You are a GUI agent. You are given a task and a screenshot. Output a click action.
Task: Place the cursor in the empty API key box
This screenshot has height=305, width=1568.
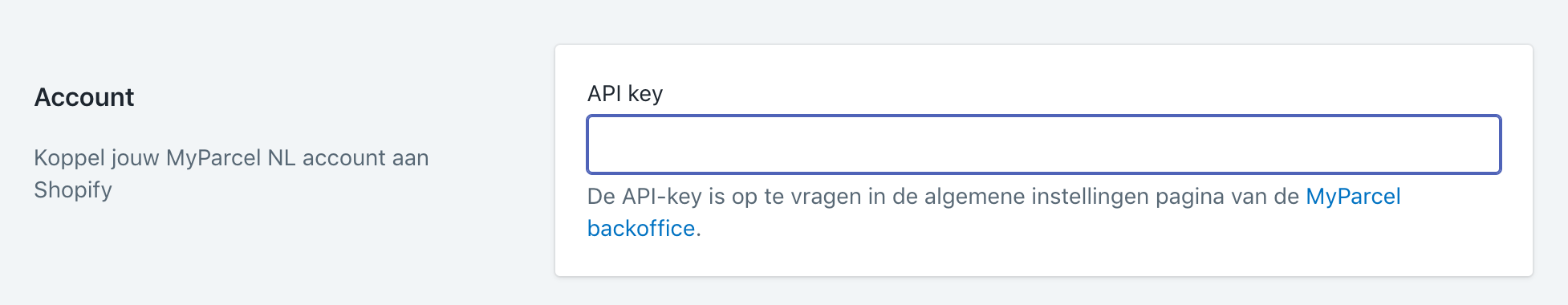click(1043, 144)
